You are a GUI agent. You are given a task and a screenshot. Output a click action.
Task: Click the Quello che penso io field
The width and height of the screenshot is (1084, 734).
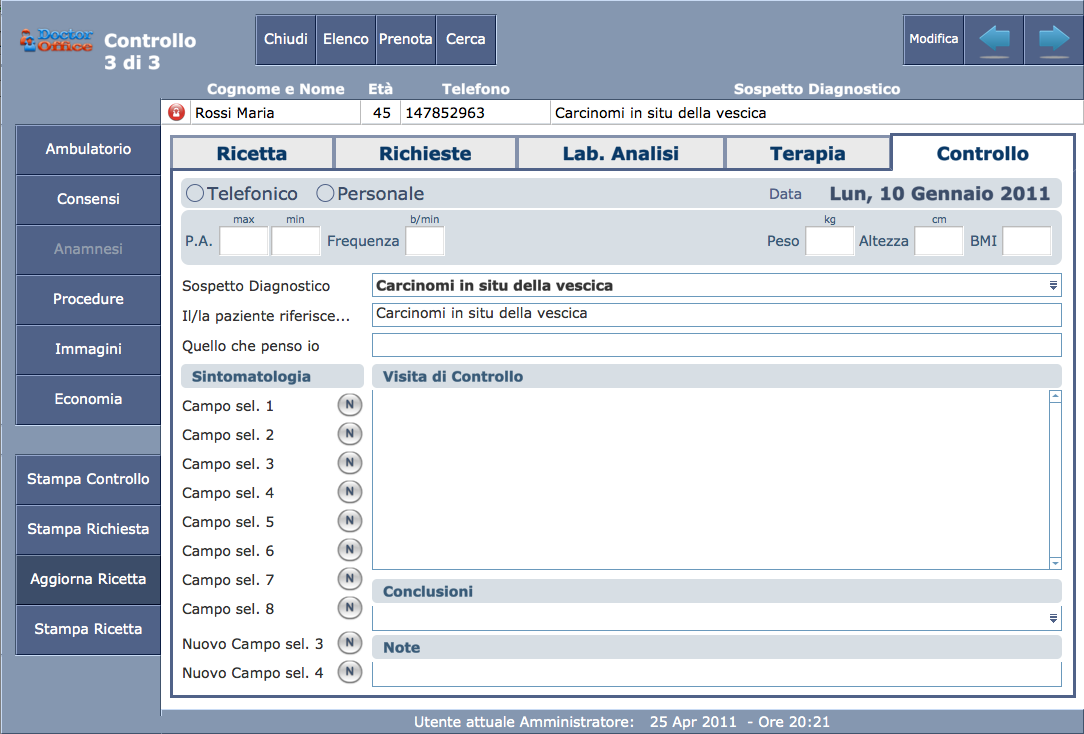click(717, 345)
